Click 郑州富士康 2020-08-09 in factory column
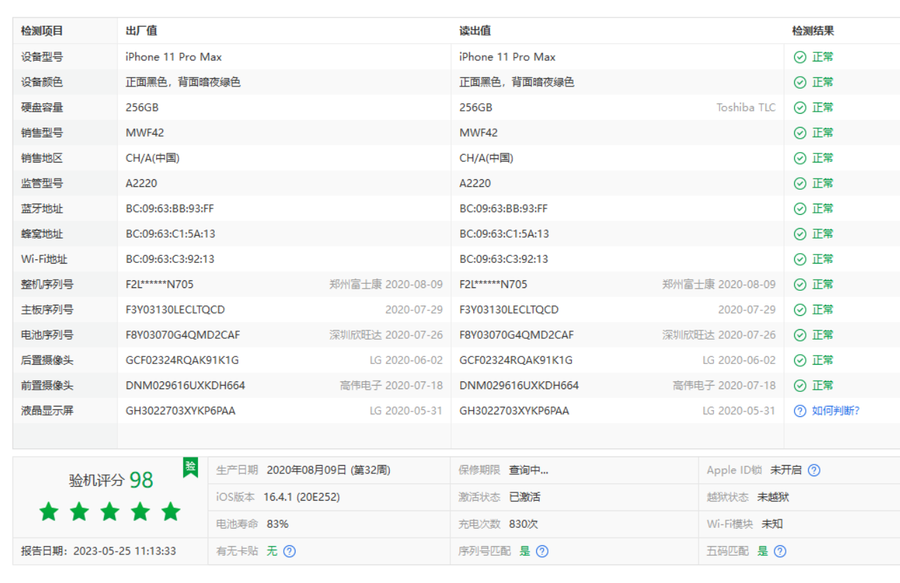 [x=386, y=284]
